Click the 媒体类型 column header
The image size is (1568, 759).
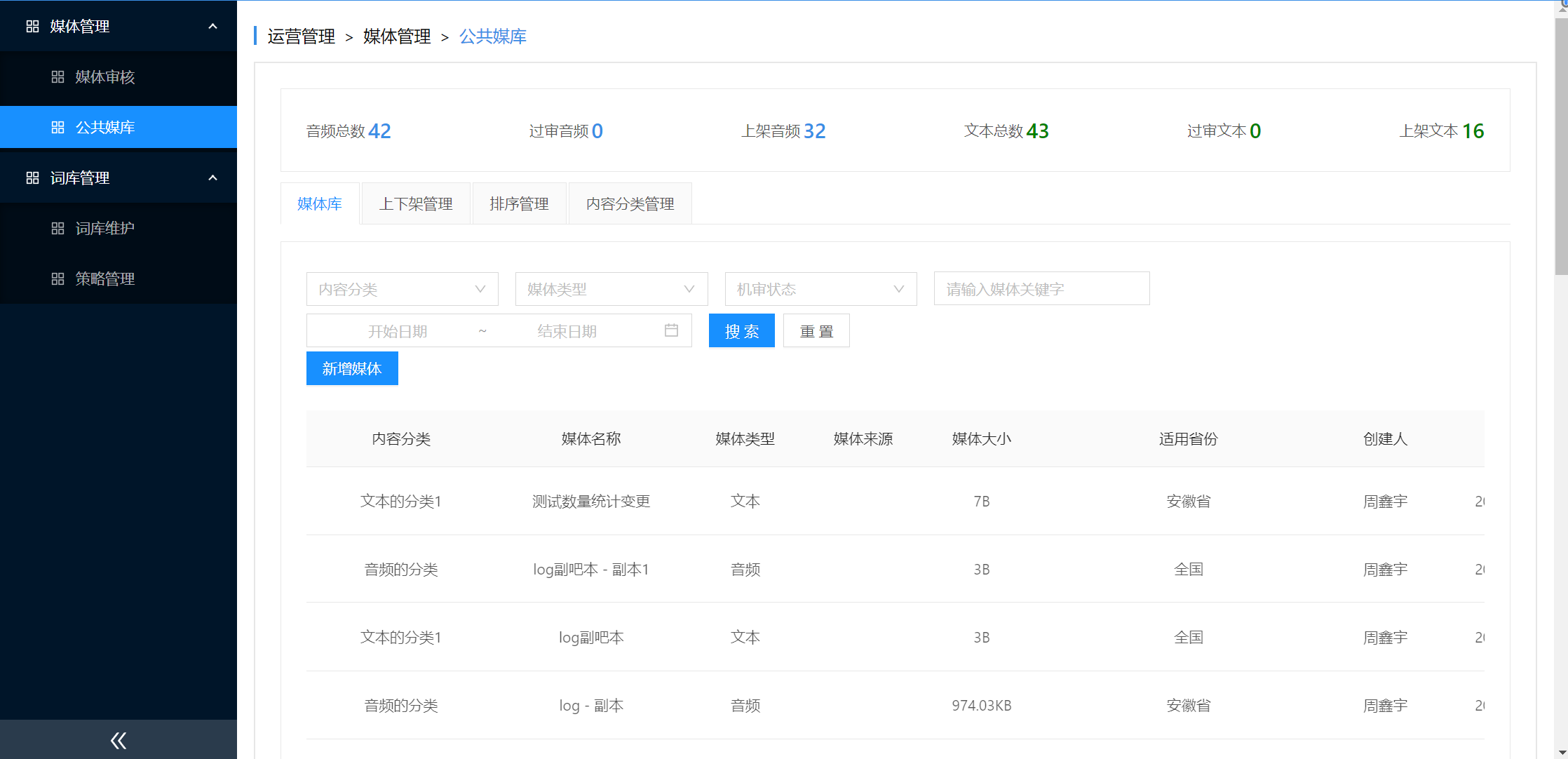click(745, 439)
